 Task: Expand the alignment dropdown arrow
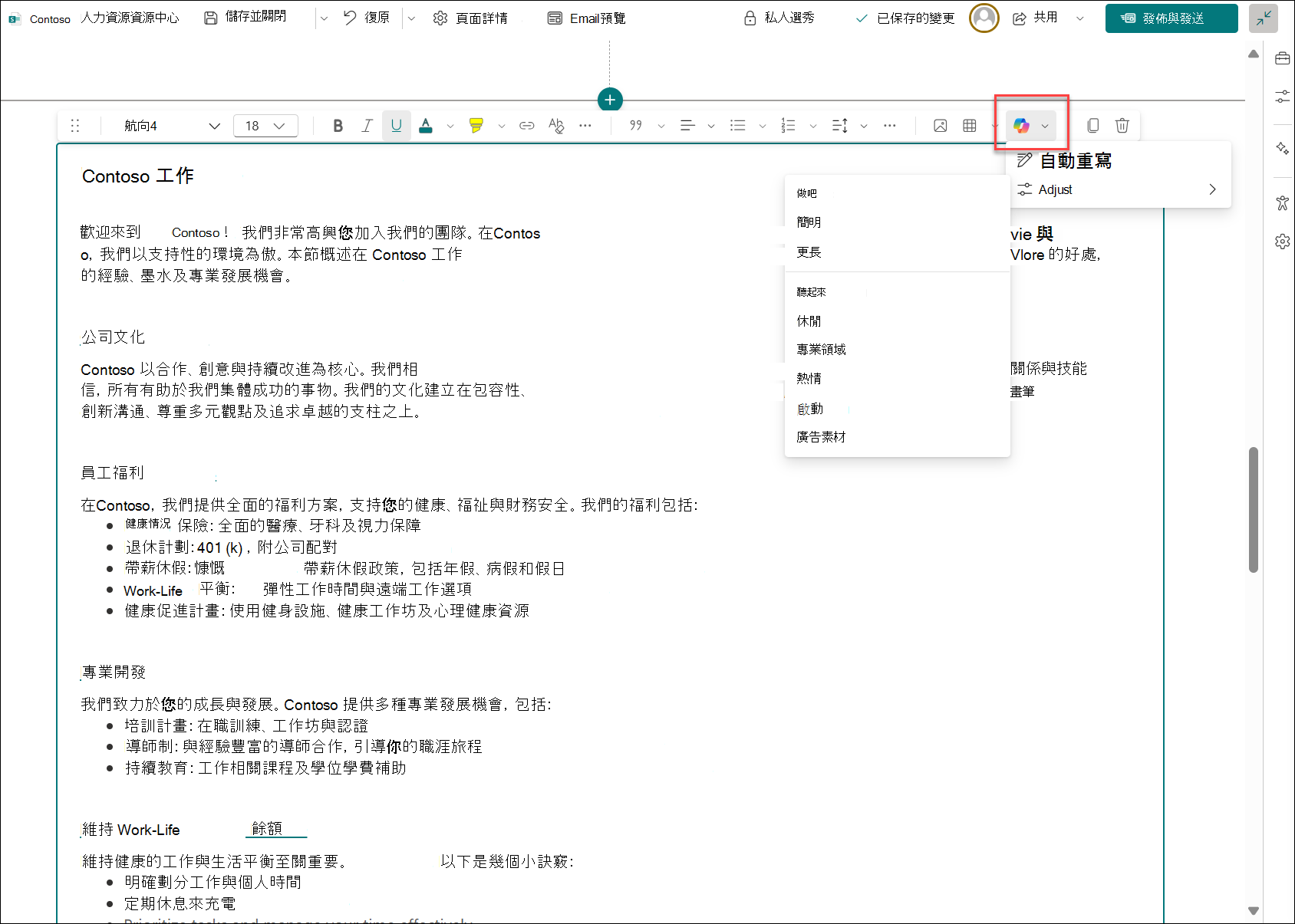(711, 126)
